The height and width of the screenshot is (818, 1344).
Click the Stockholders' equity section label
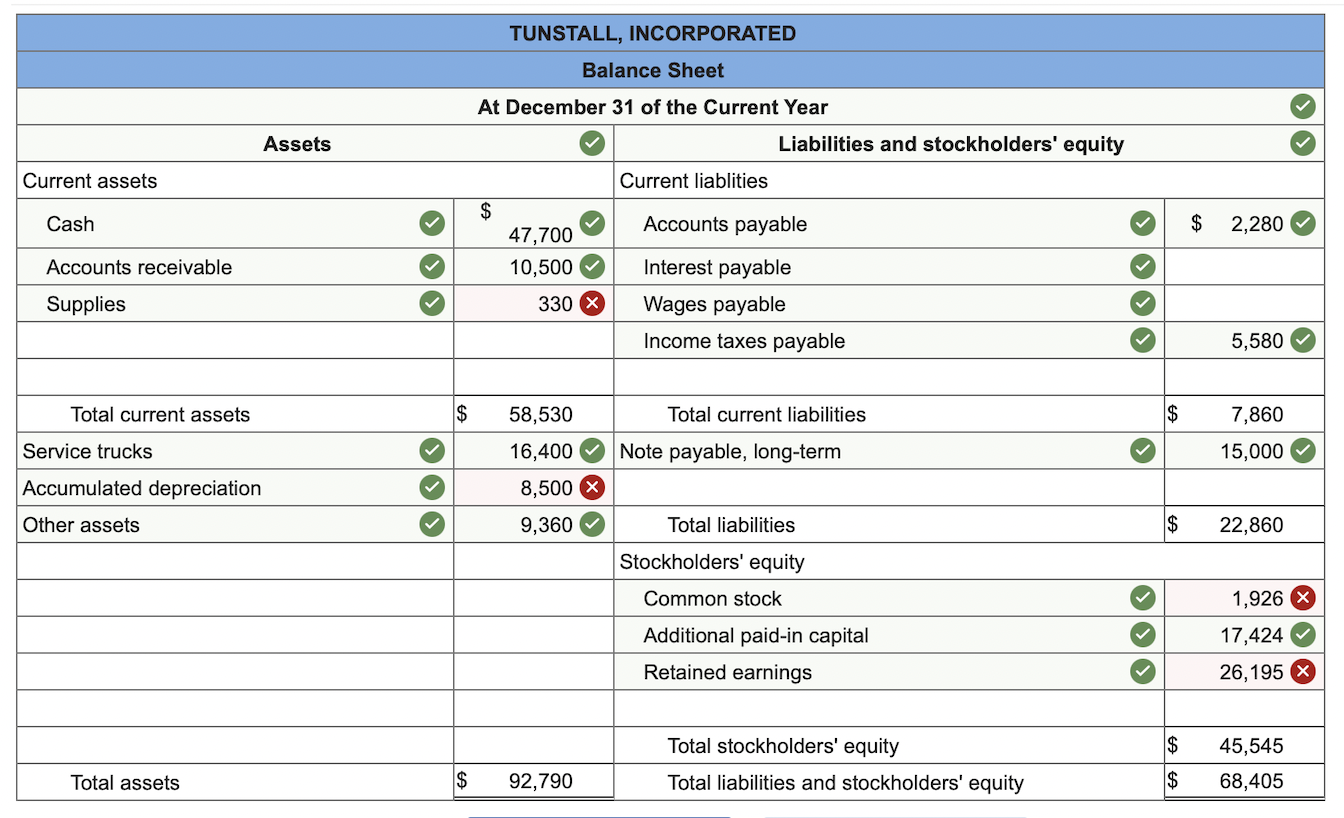(712, 562)
